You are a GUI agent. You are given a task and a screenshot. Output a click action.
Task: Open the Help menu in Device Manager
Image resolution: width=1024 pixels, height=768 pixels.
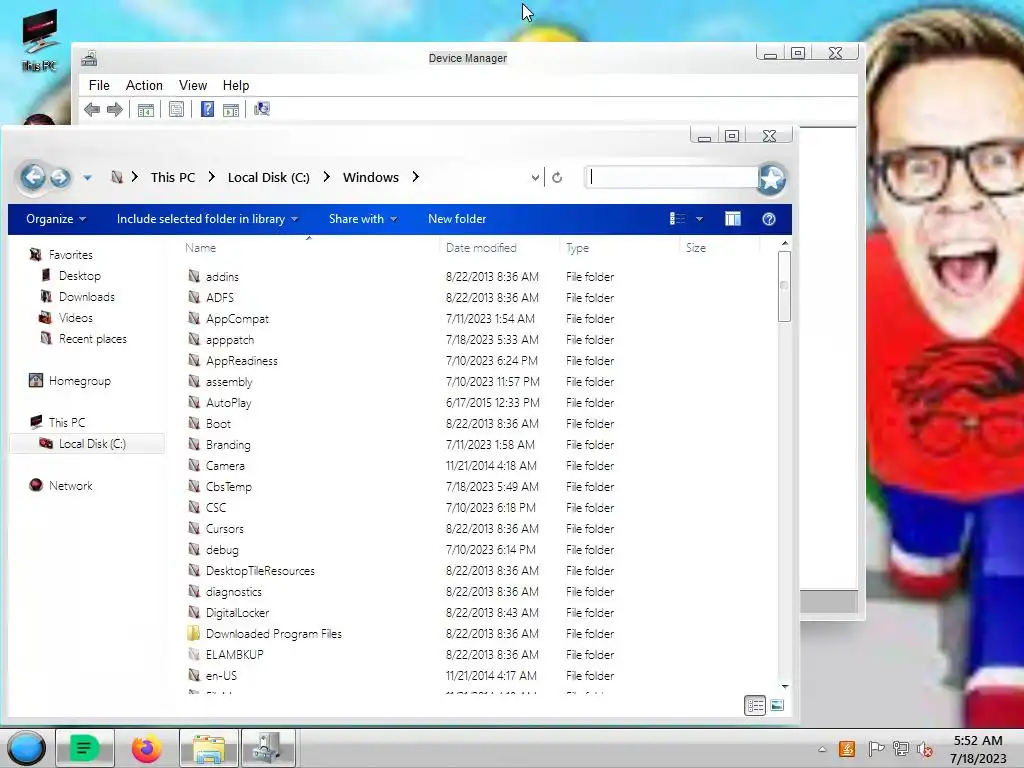(x=236, y=86)
